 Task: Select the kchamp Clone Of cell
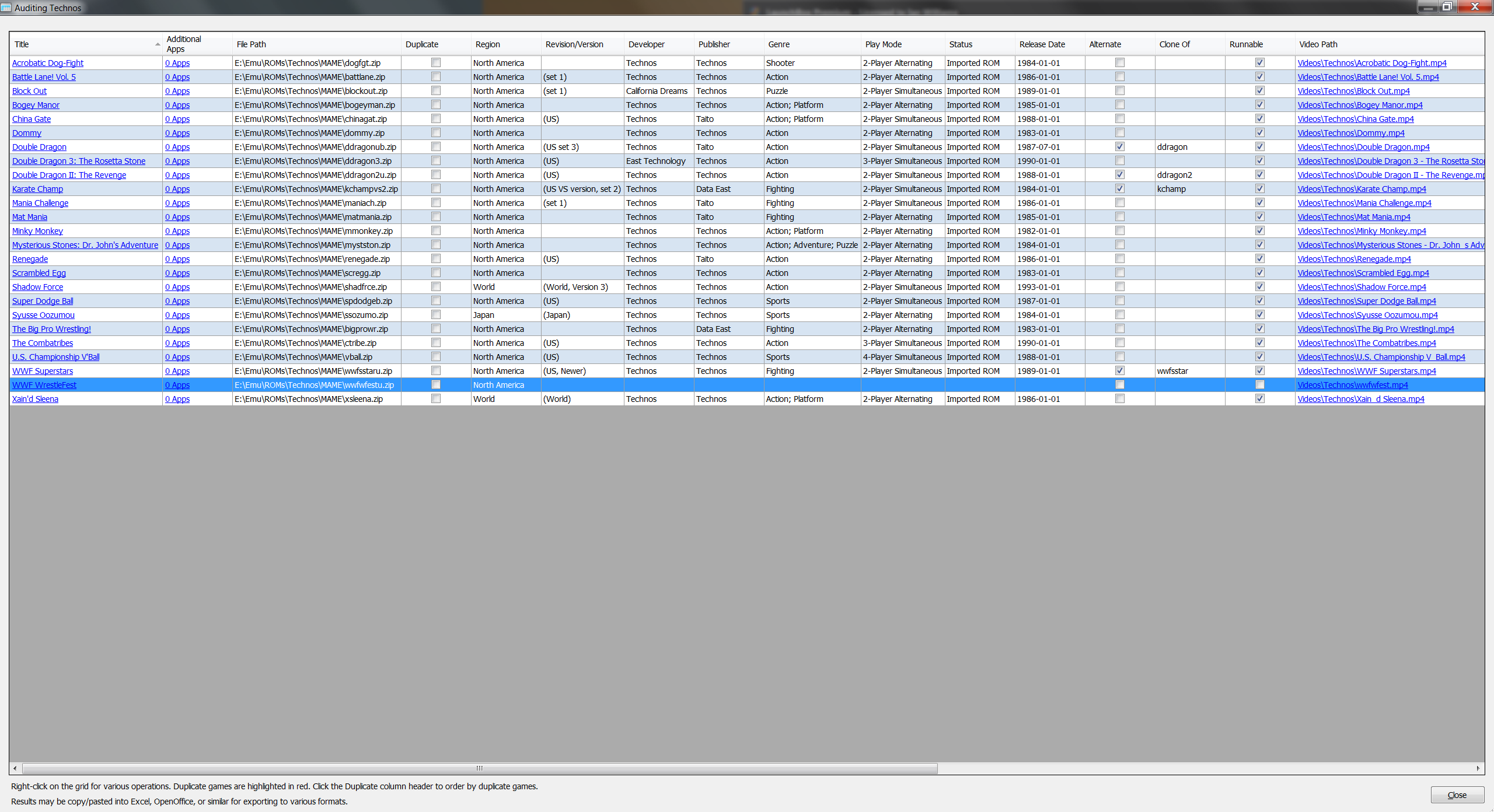[x=1190, y=189]
